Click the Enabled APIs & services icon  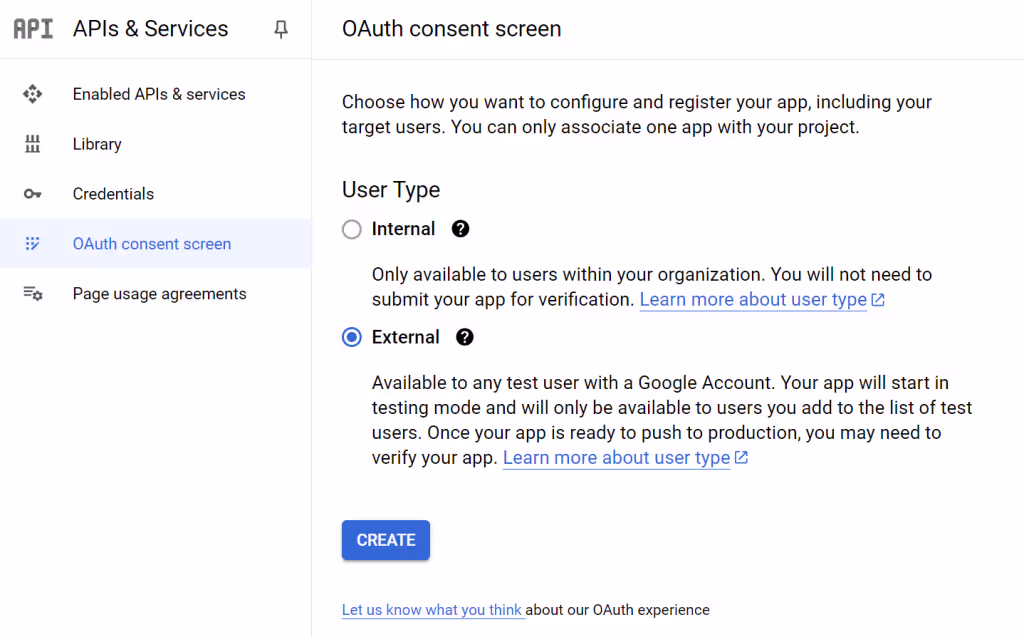pos(32,94)
